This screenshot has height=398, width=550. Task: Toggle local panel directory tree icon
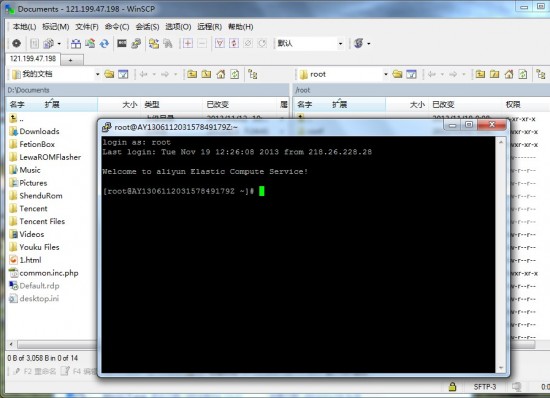(x=253, y=74)
